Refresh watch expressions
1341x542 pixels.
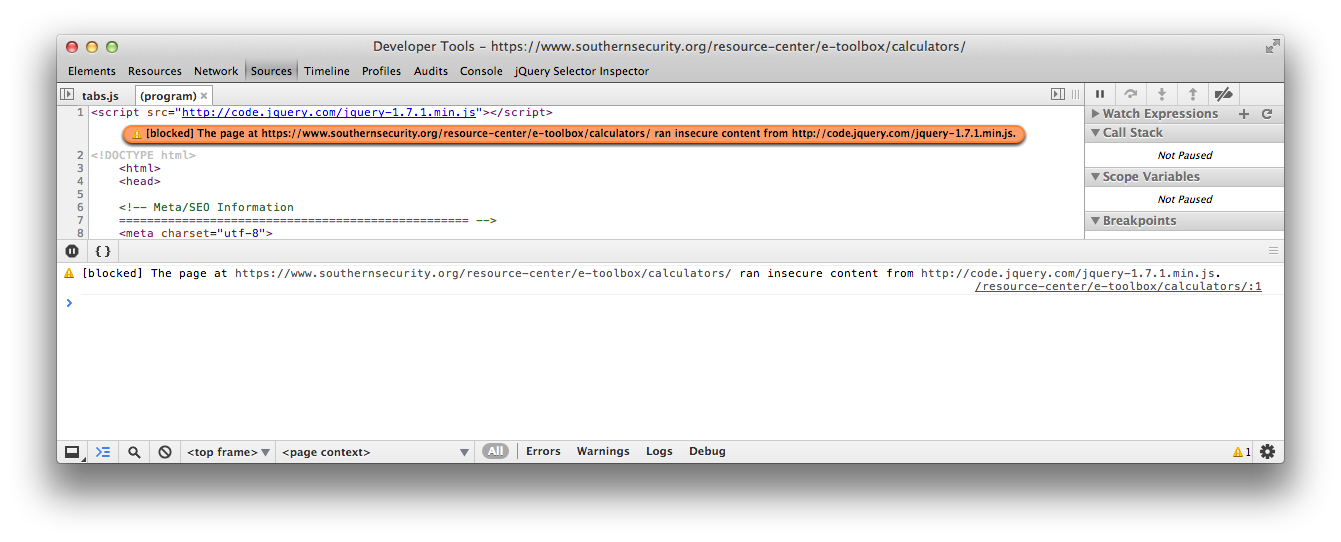(x=1267, y=114)
